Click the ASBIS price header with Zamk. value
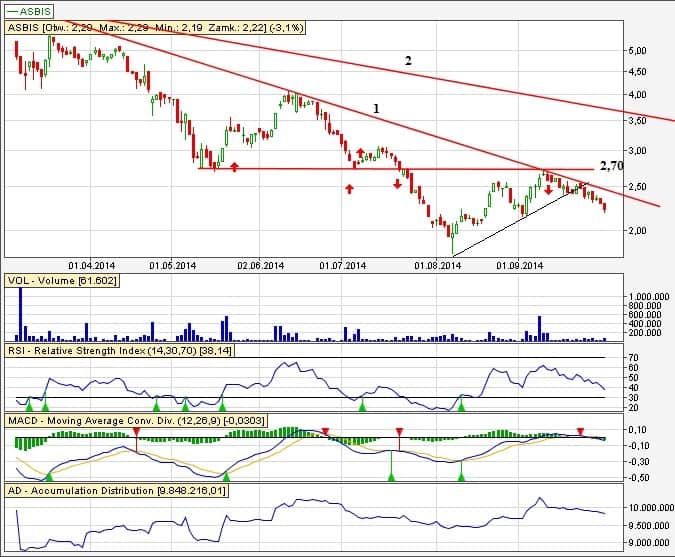The image size is (675, 557). 155,29
